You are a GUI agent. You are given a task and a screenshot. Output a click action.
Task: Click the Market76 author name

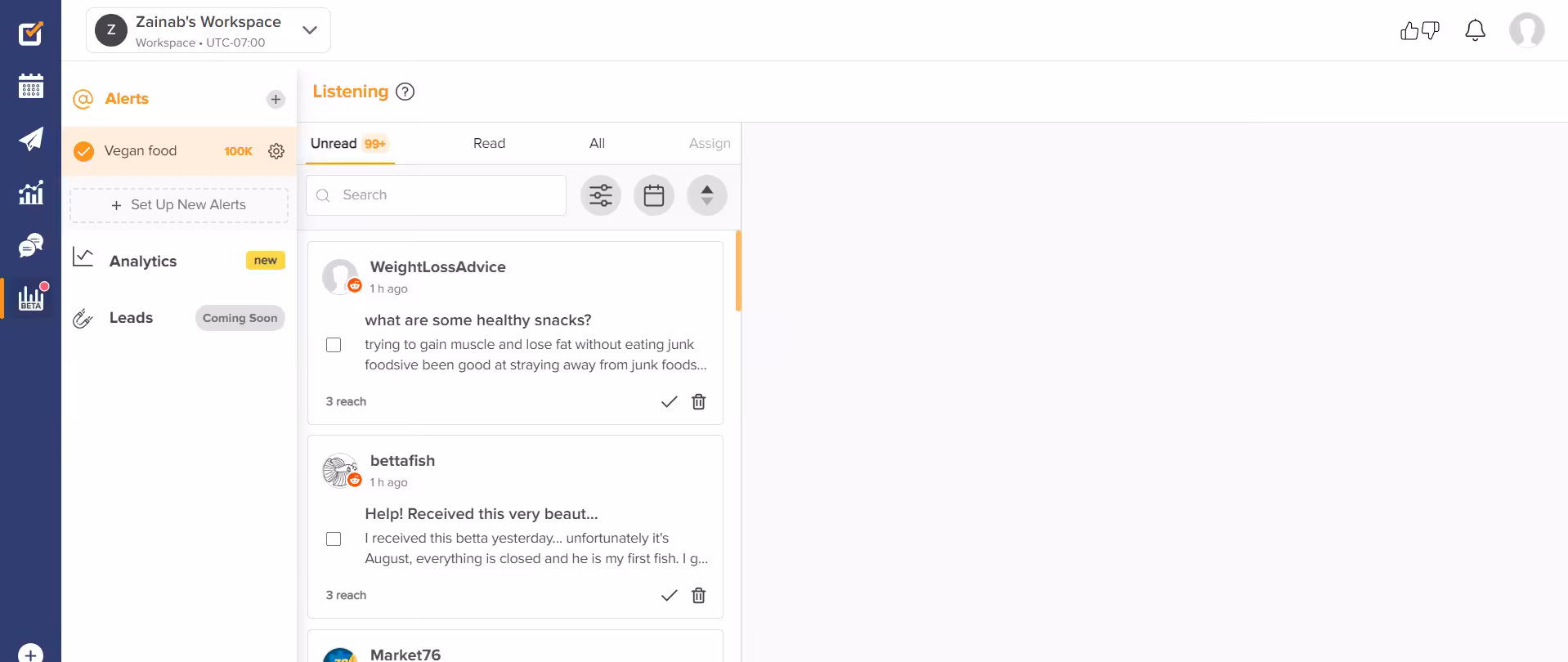[x=405, y=654]
